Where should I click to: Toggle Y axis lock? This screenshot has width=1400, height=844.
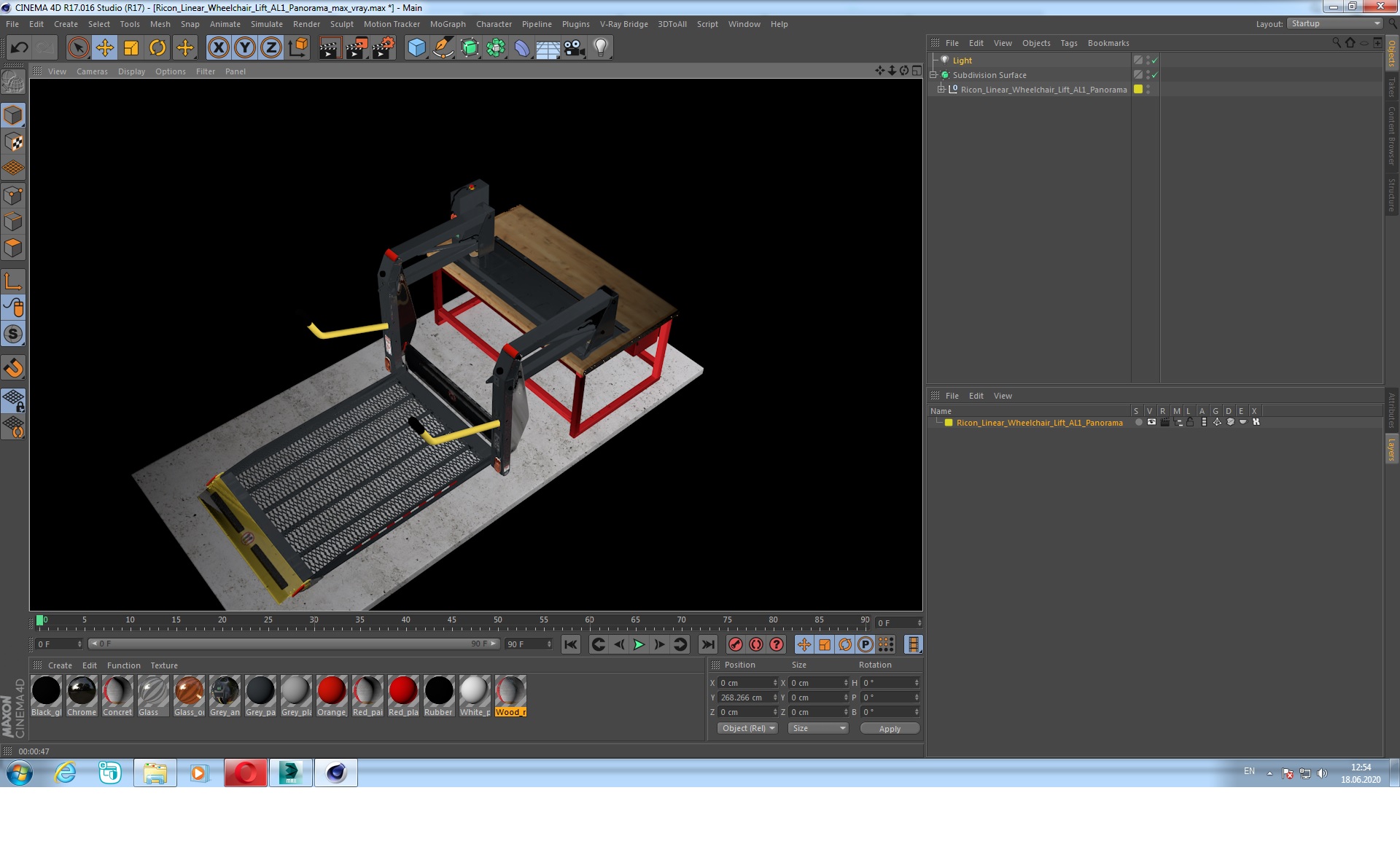(245, 48)
